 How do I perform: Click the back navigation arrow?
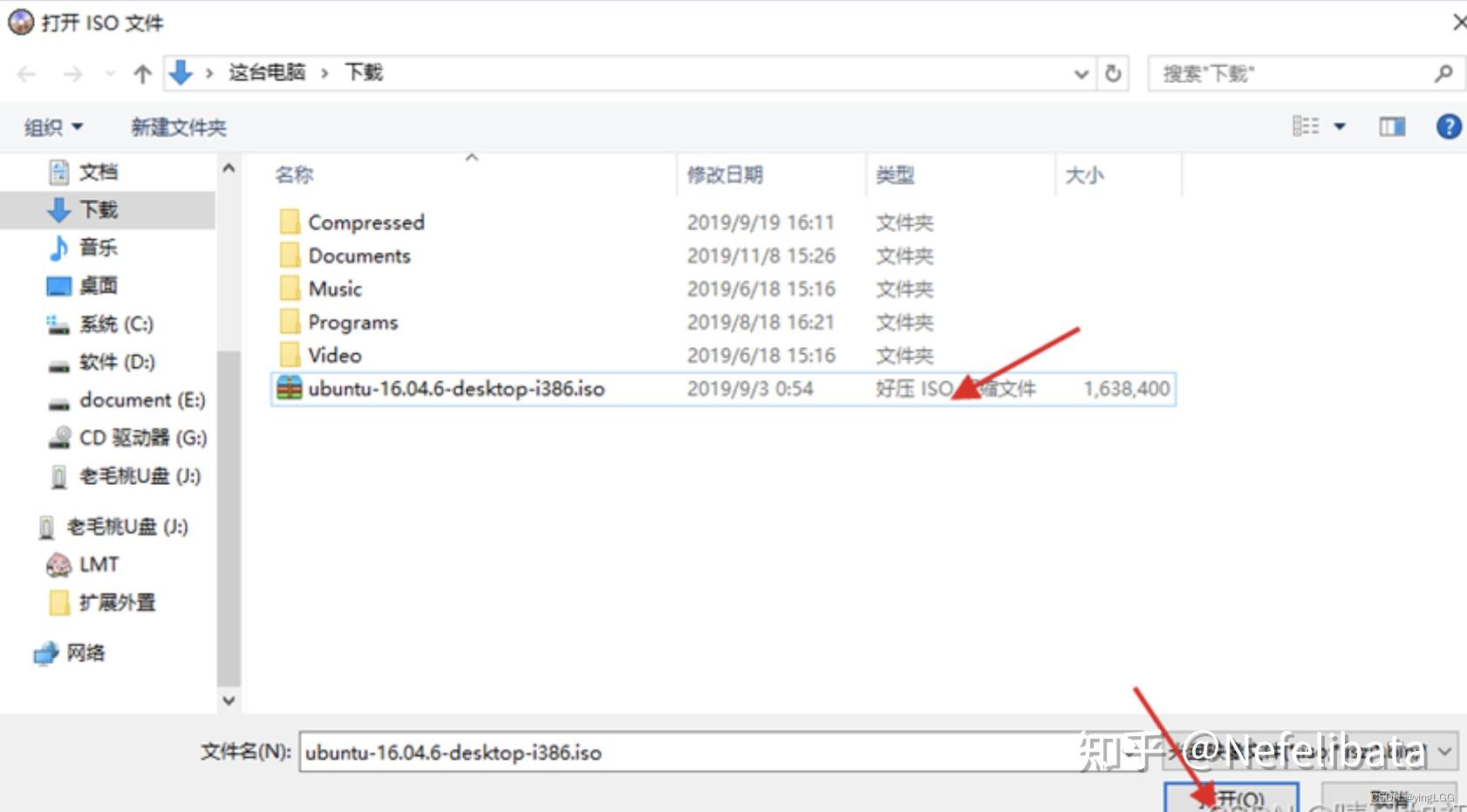[25, 73]
